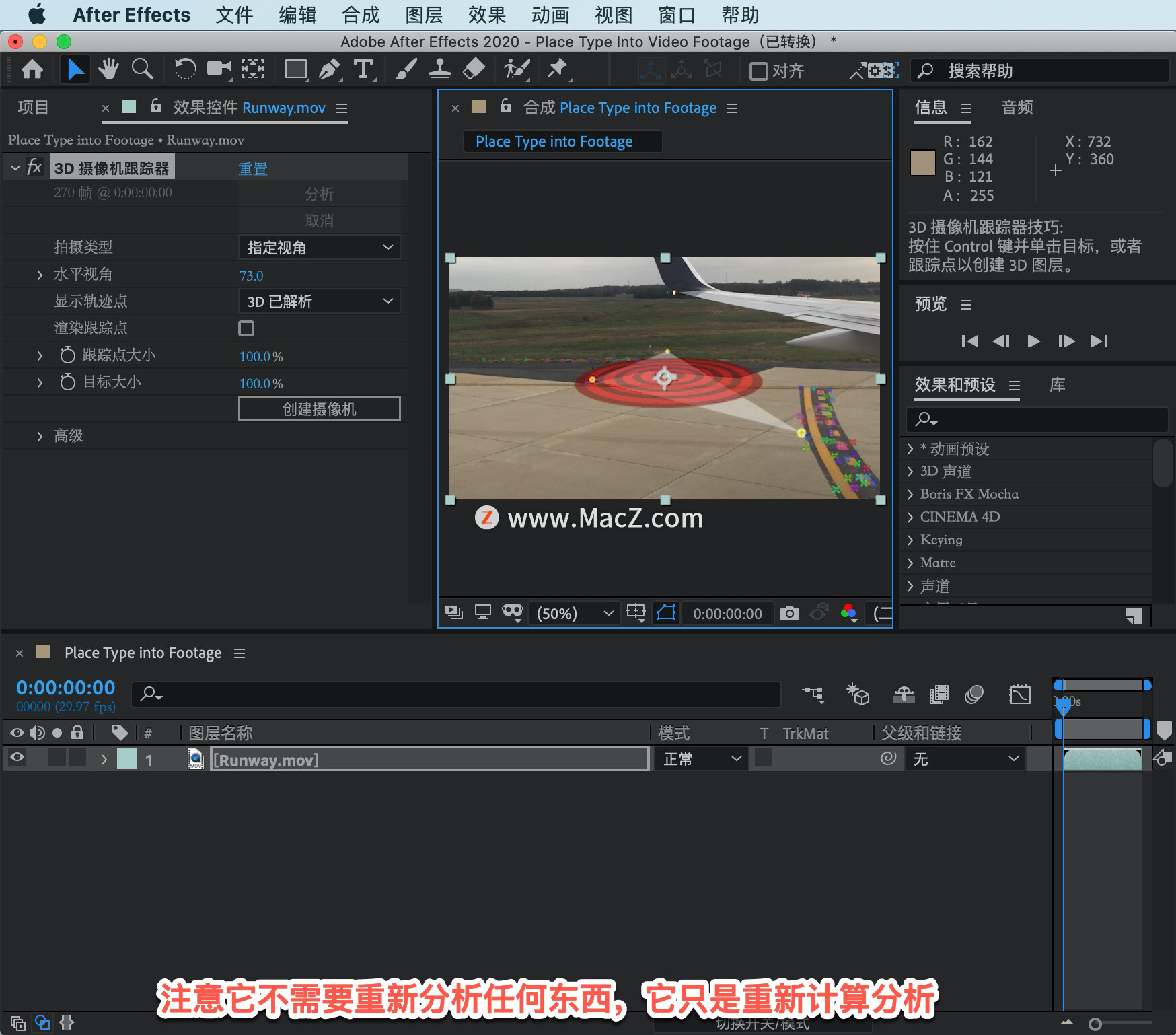The width and height of the screenshot is (1176, 1035).
Task: Switch to the 库 tab
Action: point(1058,384)
